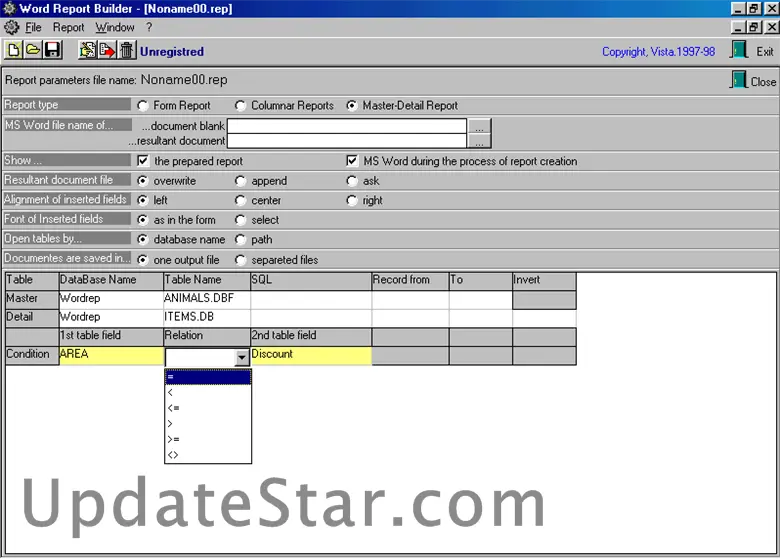Click the ITEMS.DB table name cell
Viewport: 780px width, 559px height.
[207, 317]
